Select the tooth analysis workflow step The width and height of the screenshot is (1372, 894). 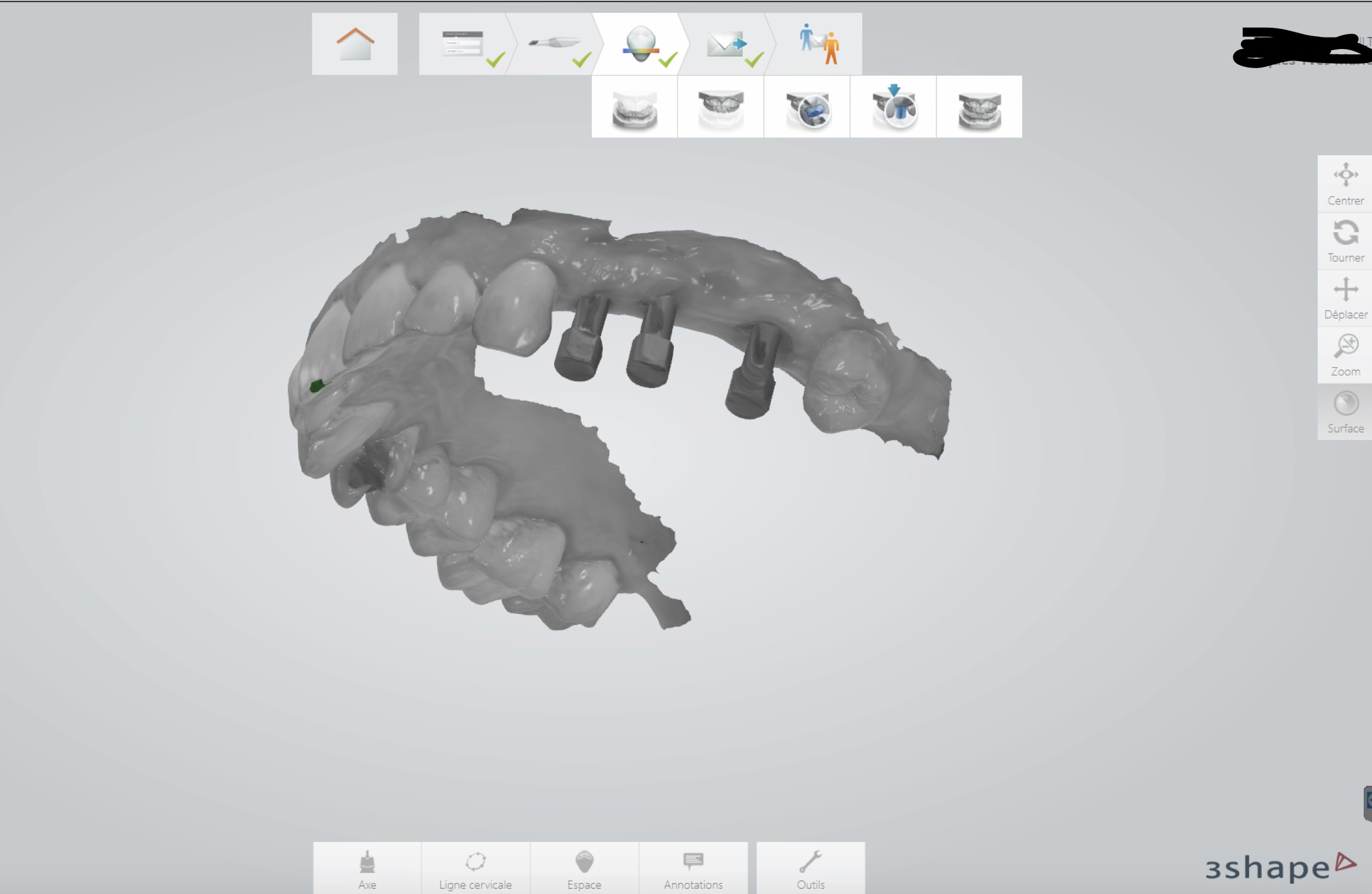(x=640, y=44)
